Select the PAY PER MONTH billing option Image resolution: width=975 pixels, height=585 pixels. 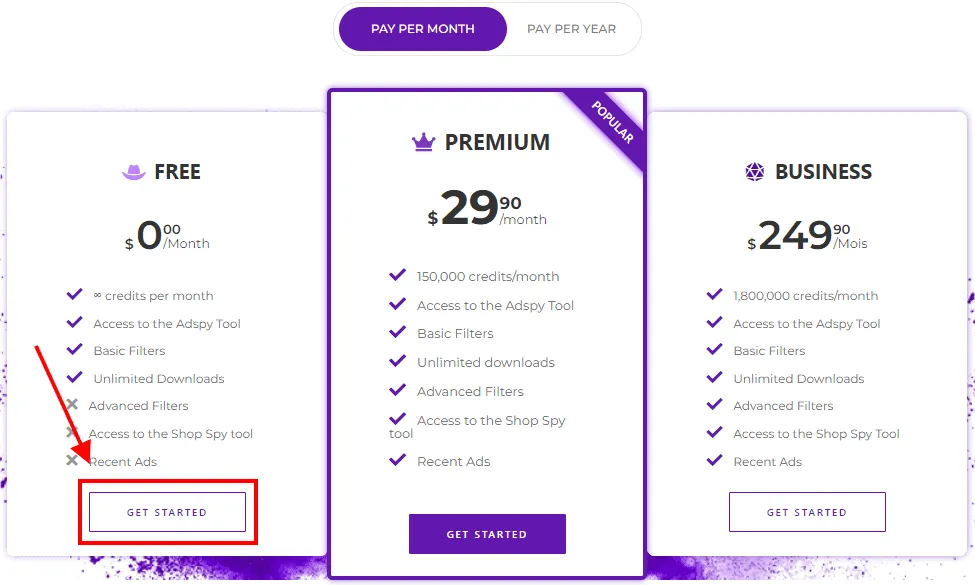point(421,29)
